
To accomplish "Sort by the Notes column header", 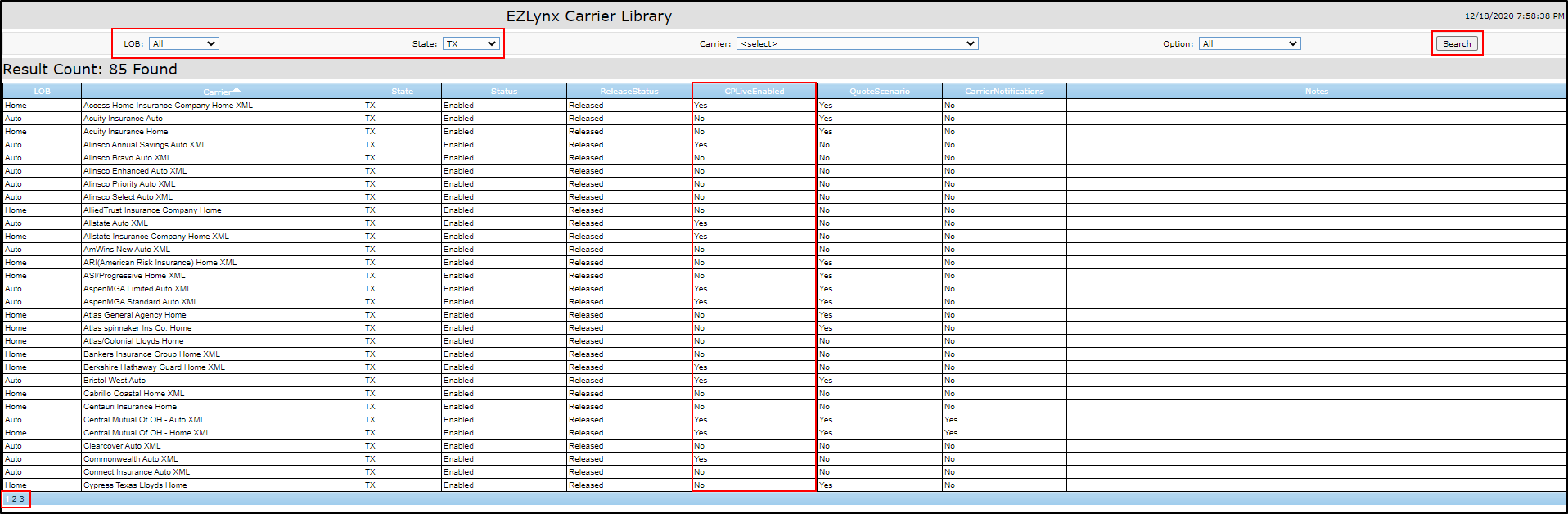I will point(1317,92).
